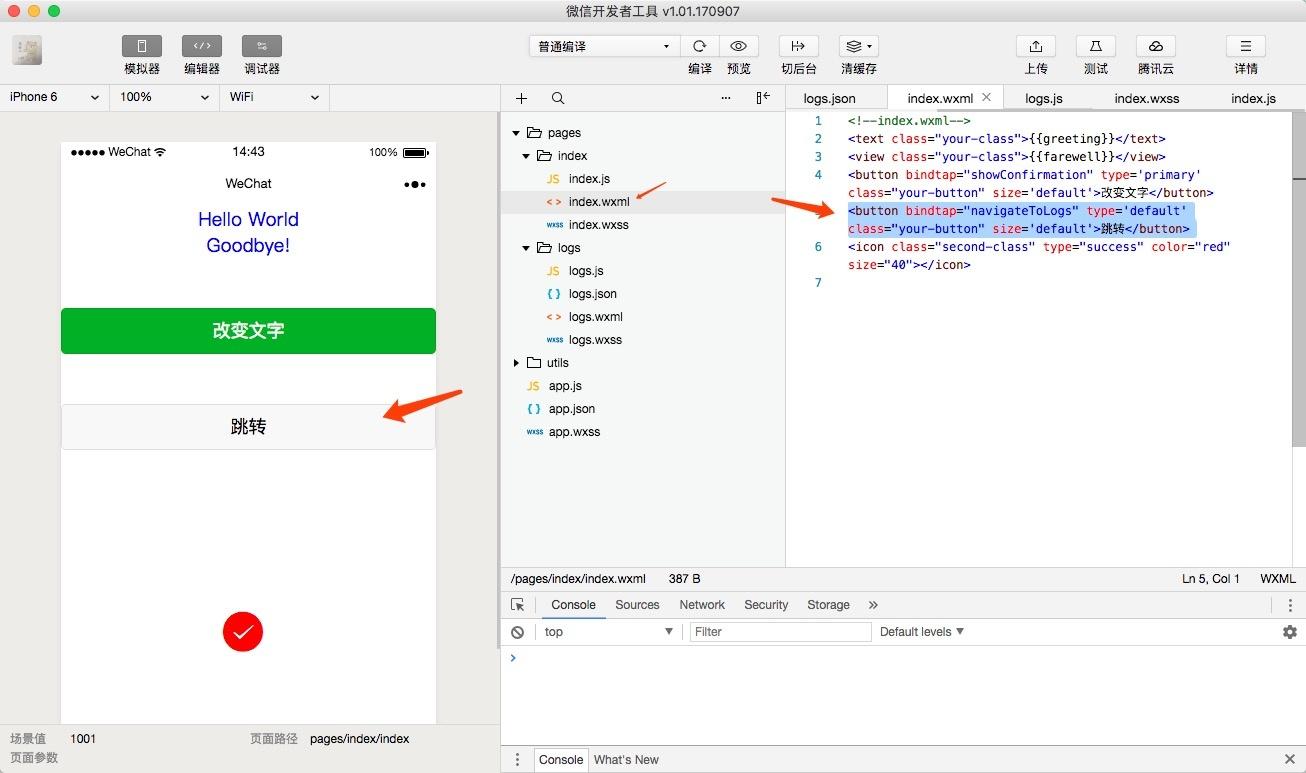1306x773 pixels.
Task: Click the background switch (切后台) icon
Action: coord(799,46)
